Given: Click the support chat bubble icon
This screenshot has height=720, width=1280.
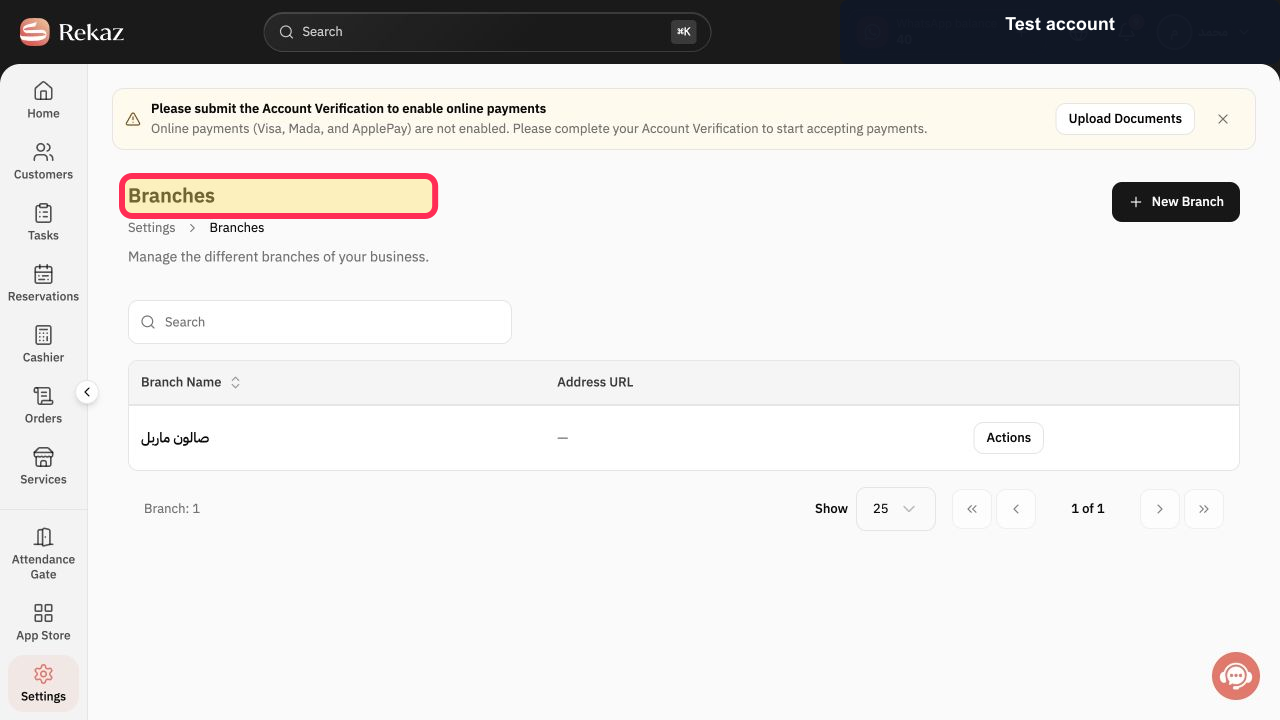Looking at the screenshot, I should 1236,676.
